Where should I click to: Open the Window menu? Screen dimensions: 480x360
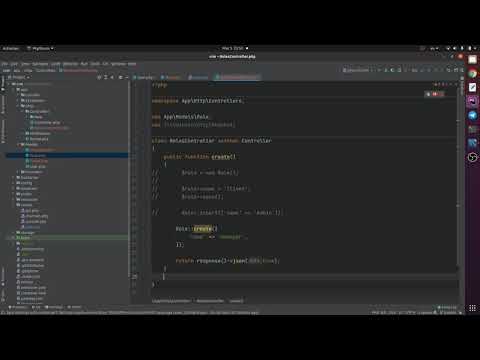[x=118, y=64]
